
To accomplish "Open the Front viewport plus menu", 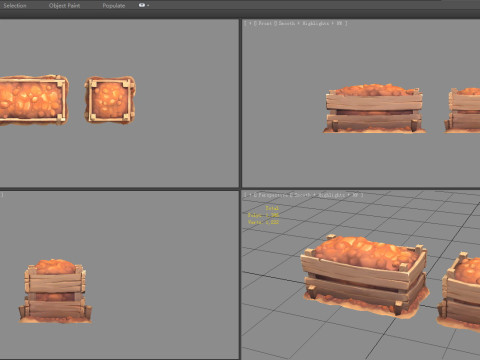I will (250, 23).
